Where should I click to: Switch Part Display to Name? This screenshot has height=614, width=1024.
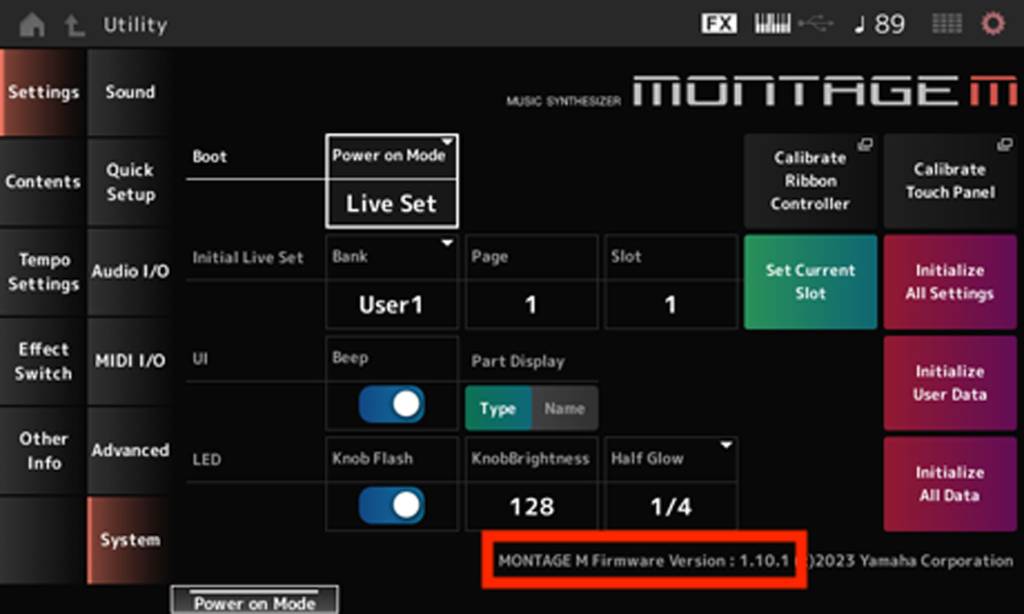tap(564, 408)
